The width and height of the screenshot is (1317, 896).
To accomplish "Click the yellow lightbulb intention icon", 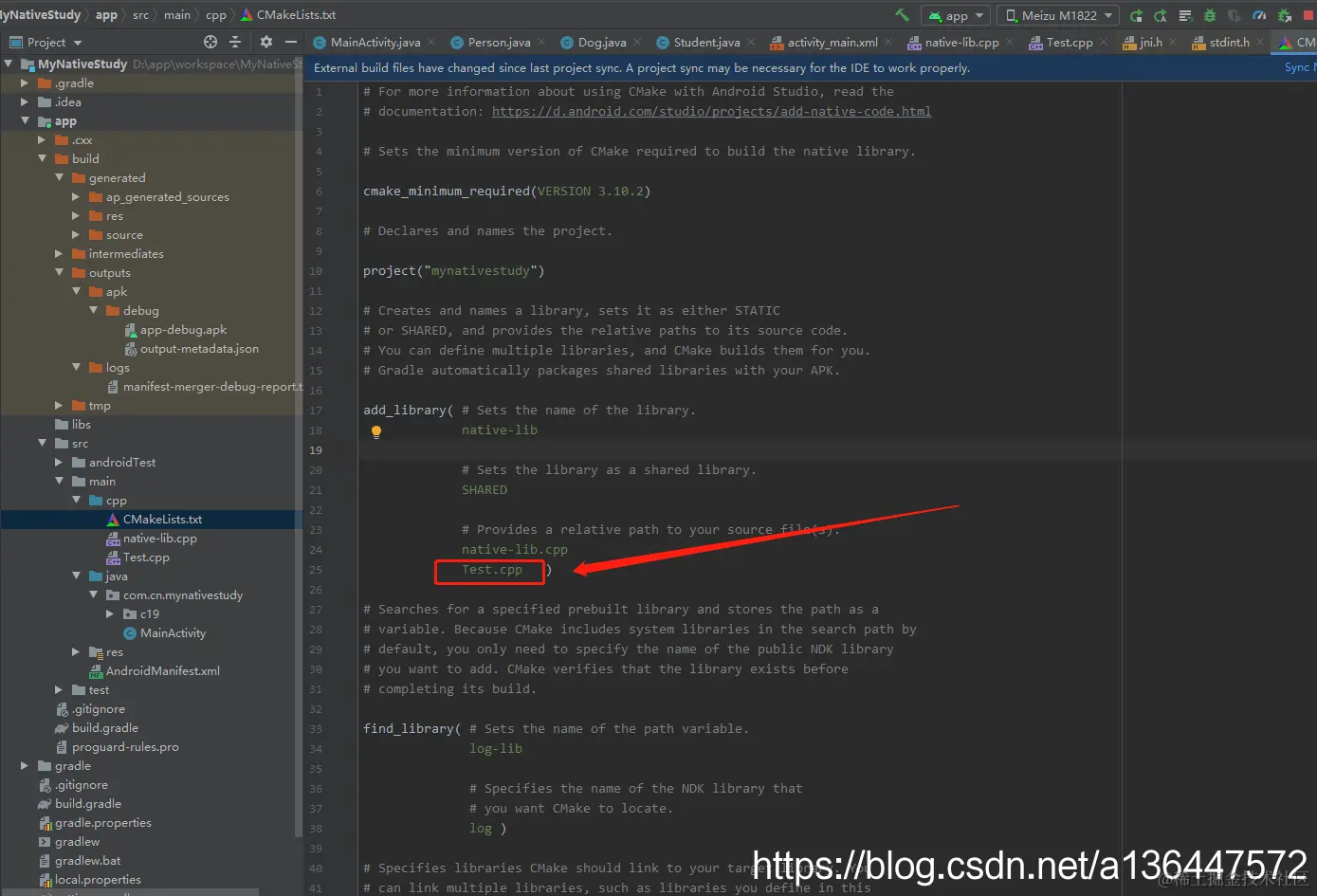I will coord(375,432).
